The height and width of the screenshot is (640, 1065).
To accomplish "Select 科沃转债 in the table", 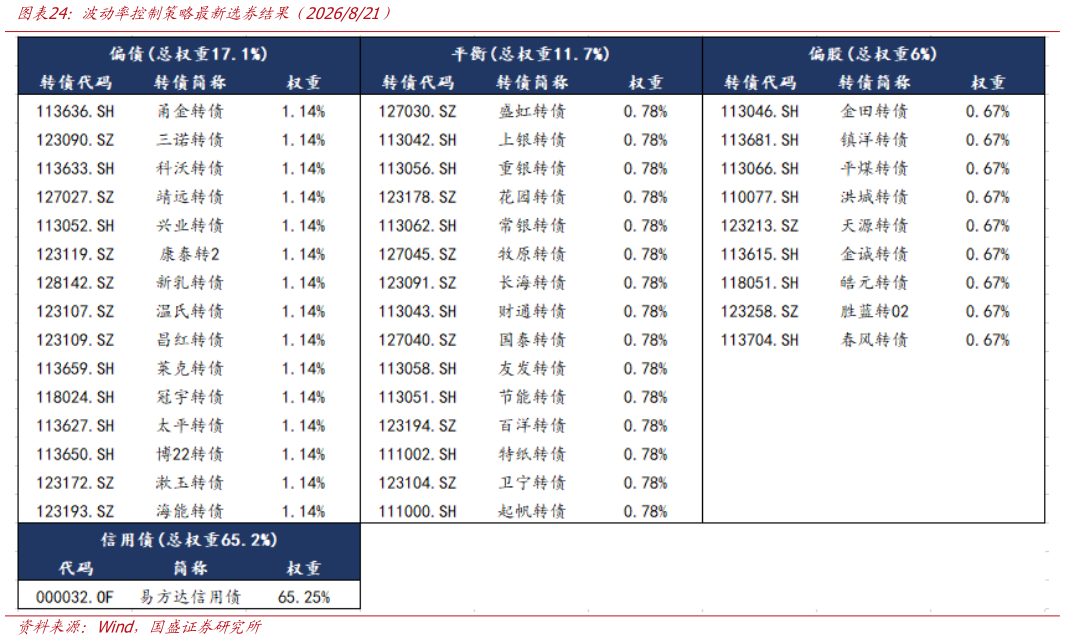I will click(190, 168).
